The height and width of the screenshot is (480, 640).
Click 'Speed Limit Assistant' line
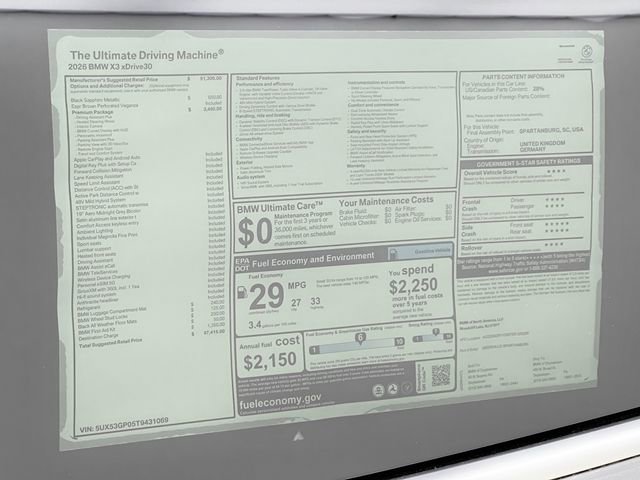click(x=97, y=183)
